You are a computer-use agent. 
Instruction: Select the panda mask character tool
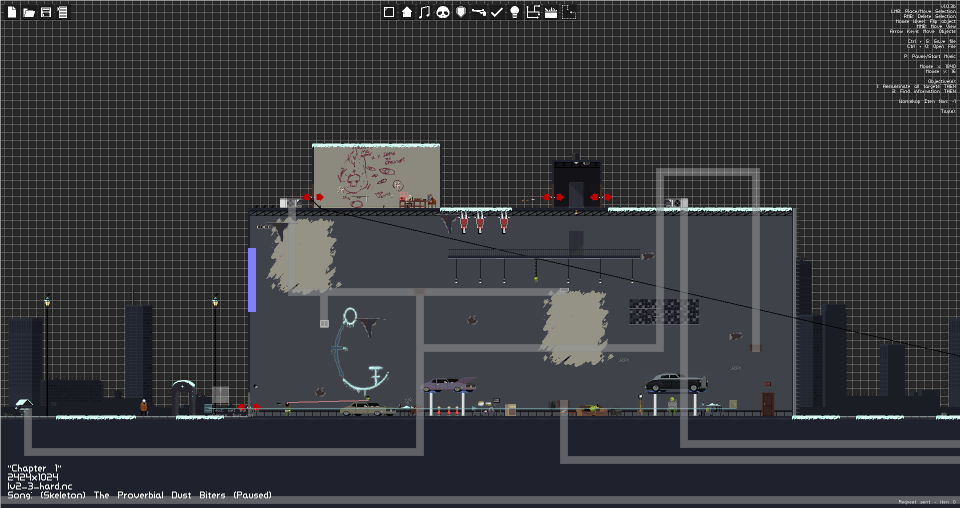443,12
